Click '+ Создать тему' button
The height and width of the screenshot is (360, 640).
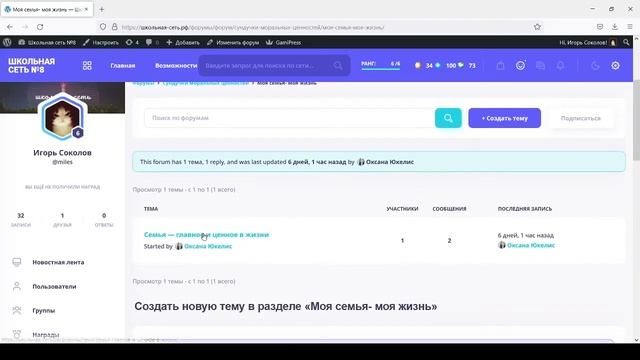coord(504,118)
